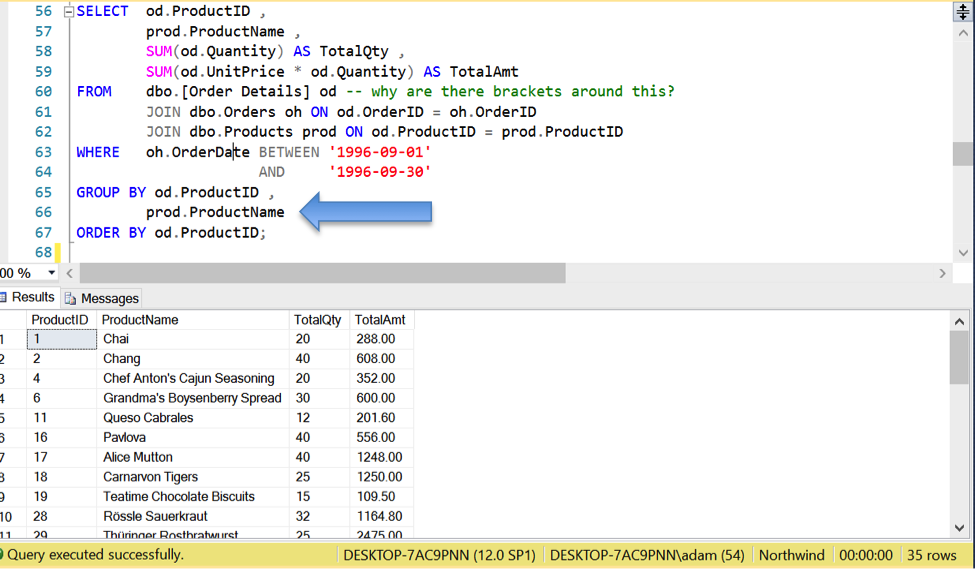Select Grandma's Boysenberry Spread cell
Screen dimensions: 975x569
[x=193, y=398]
